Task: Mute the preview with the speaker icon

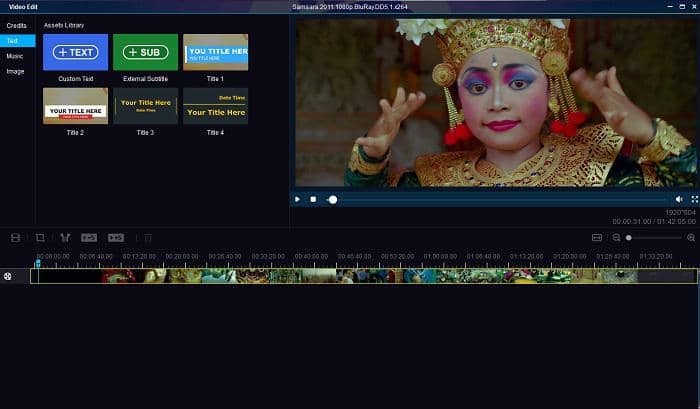Action: (679, 199)
